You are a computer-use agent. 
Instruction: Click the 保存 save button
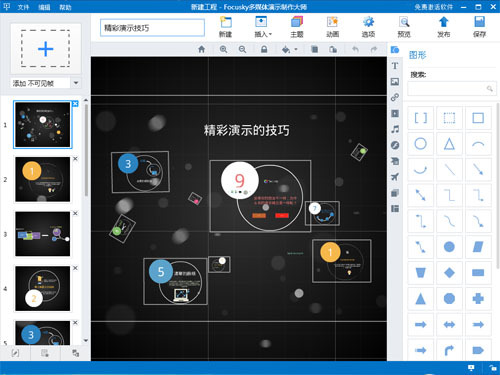tap(479, 27)
